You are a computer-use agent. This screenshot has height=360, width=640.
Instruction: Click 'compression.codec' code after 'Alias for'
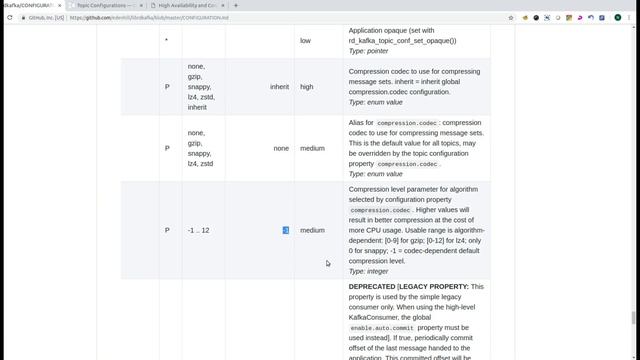click(x=407, y=123)
